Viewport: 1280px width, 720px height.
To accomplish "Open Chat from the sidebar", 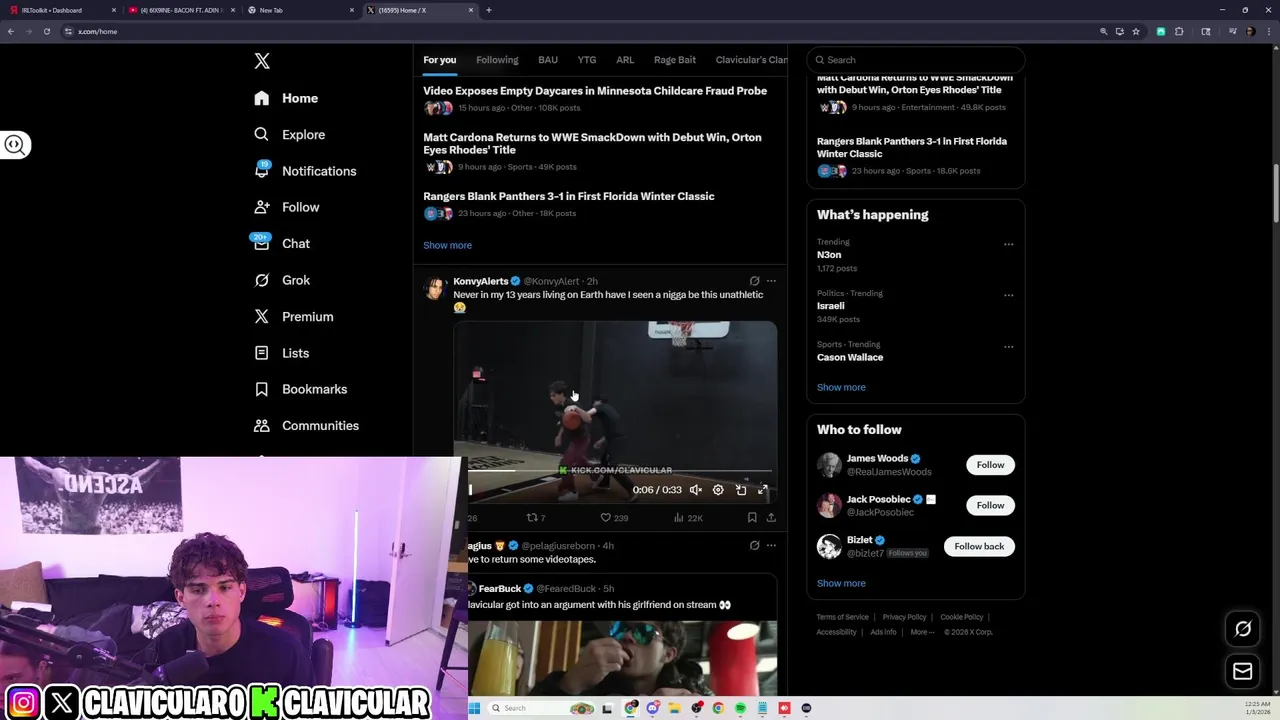I will (x=281, y=244).
